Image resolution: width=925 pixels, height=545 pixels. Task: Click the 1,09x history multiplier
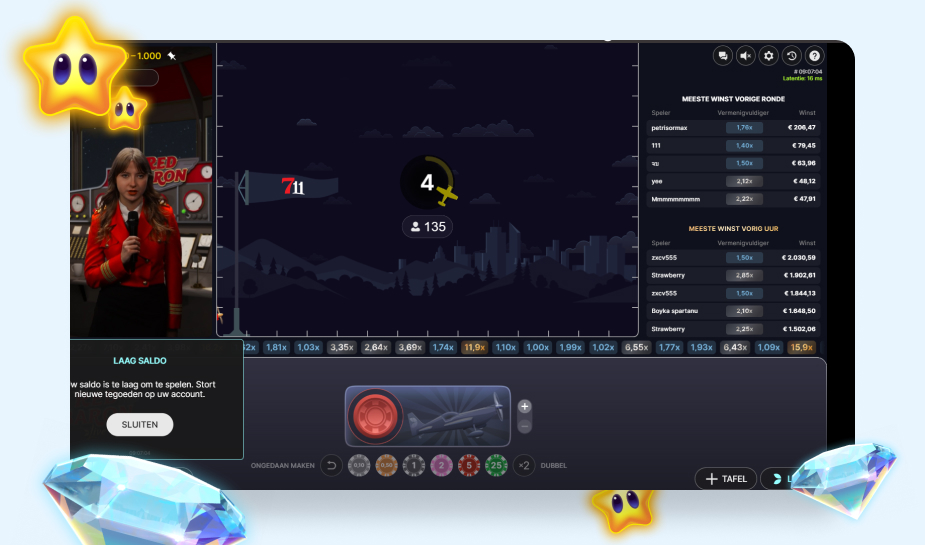pyautogui.click(x=769, y=347)
